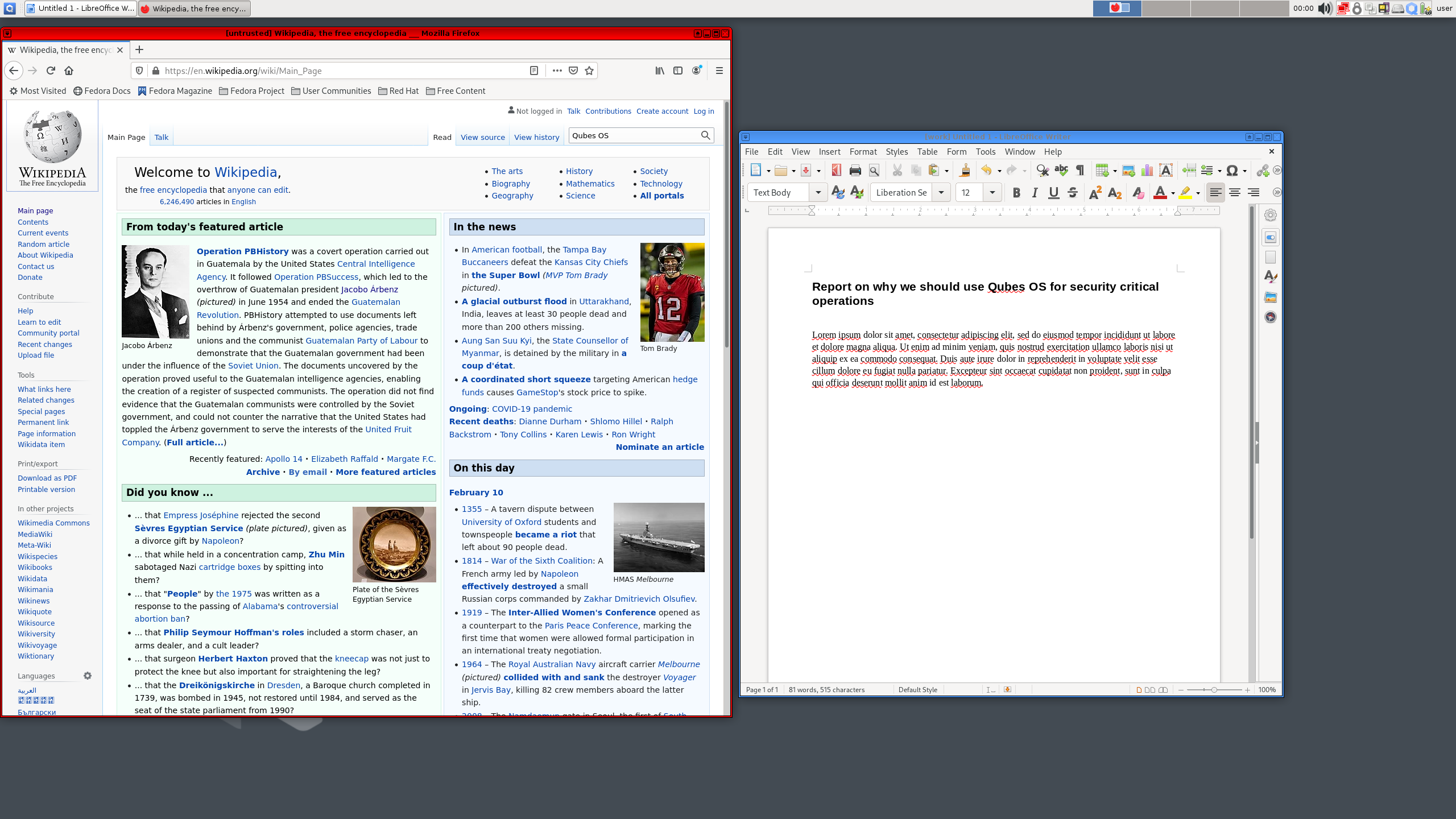Switch to Wikipedia Talk tab

161,137
